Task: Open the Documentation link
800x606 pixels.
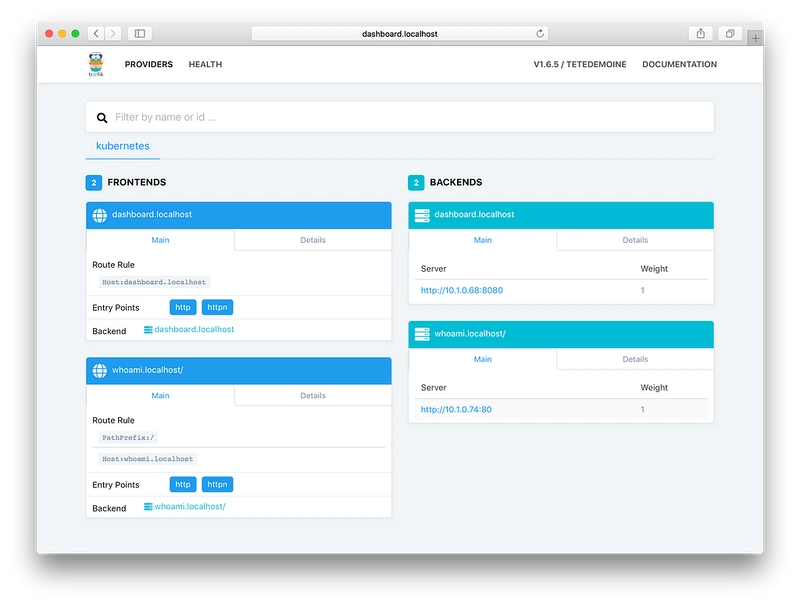Action: pyautogui.click(x=680, y=64)
